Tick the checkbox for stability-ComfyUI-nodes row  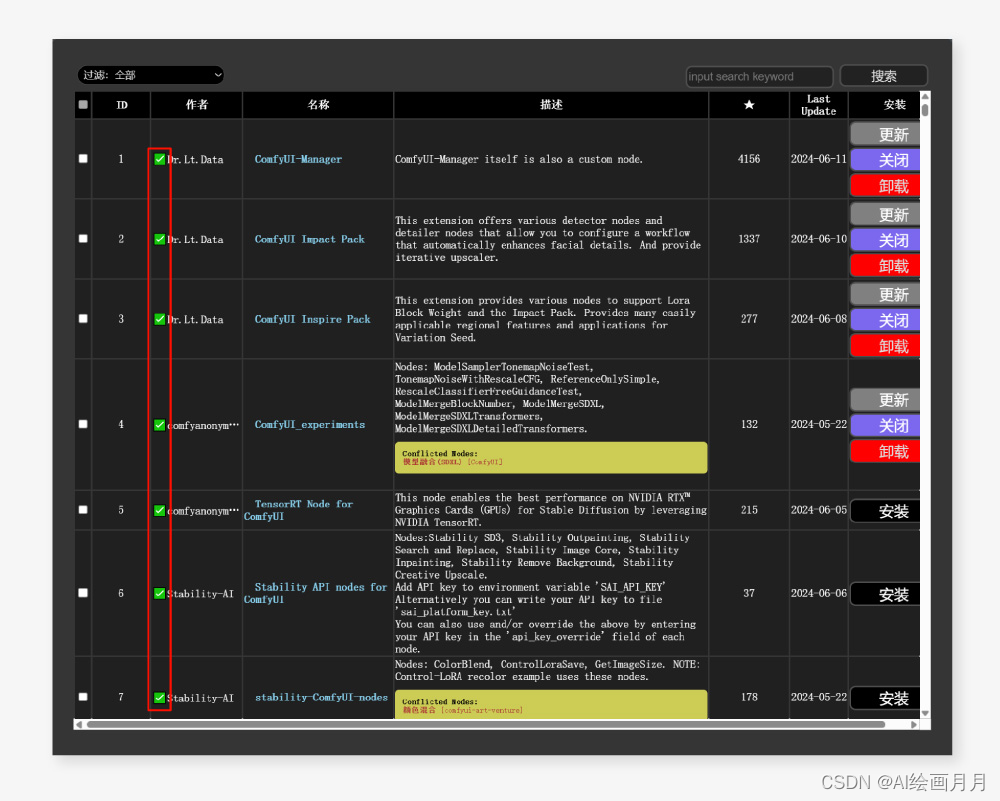[x=83, y=697]
